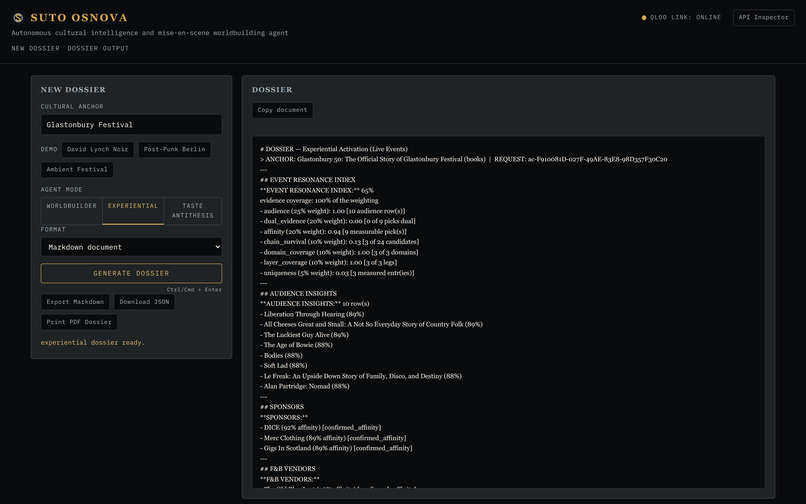Click the '## AUDIENCE INSIGHTS' heading line
The width and height of the screenshot is (806, 504).
[298, 293]
